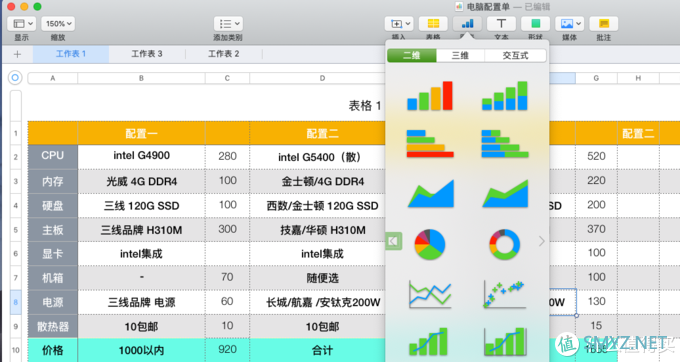Select the donut chart icon
The height and width of the screenshot is (362, 680).
coord(504,245)
